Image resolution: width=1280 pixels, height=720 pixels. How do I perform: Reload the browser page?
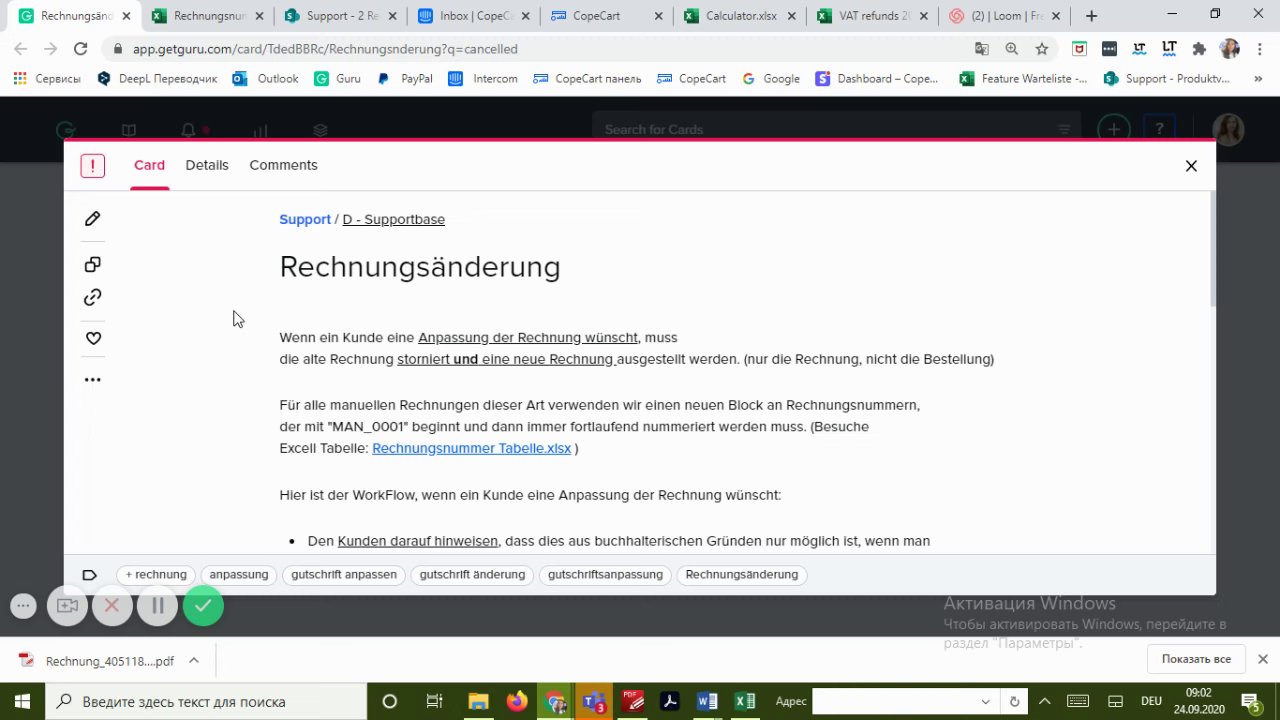tap(80, 48)
